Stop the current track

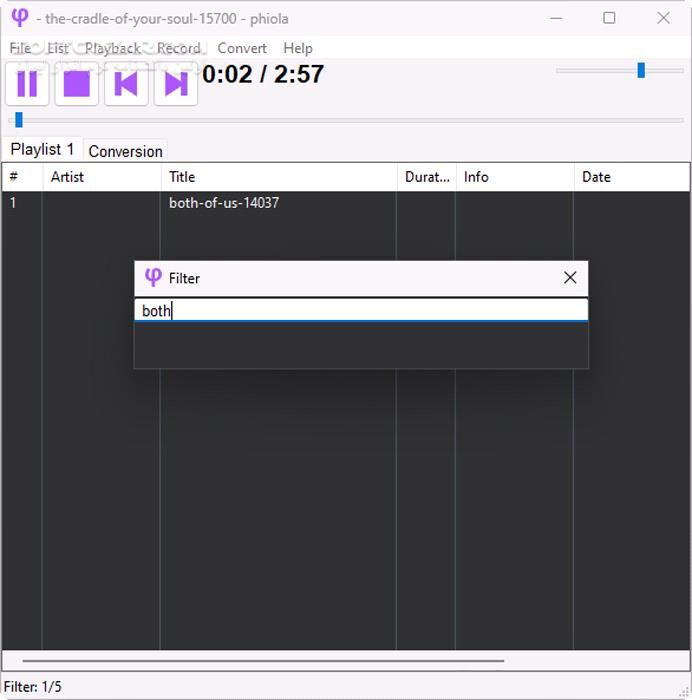coord(77,84)
